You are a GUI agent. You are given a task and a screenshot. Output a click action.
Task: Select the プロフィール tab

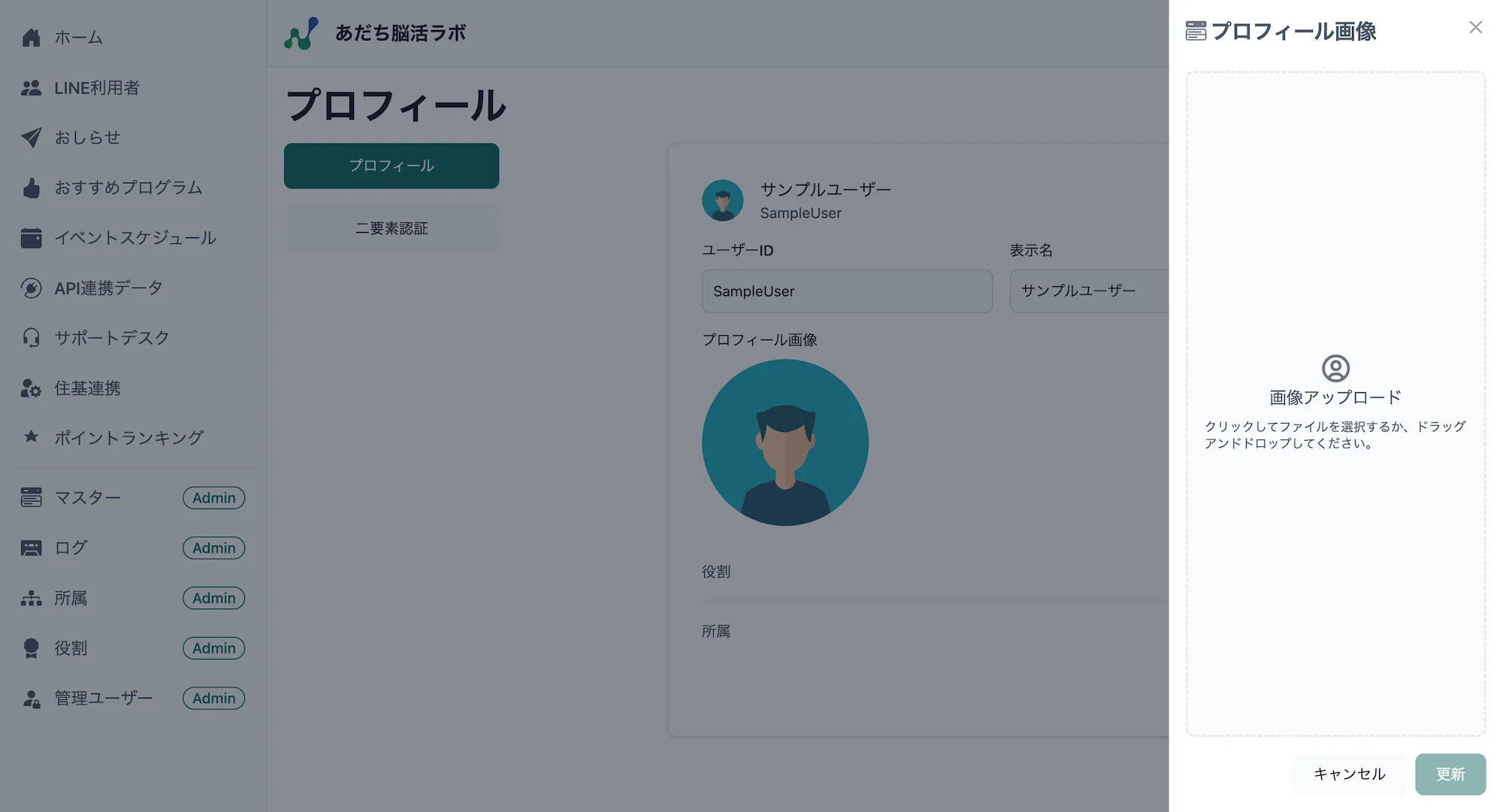tap(391, 165)
